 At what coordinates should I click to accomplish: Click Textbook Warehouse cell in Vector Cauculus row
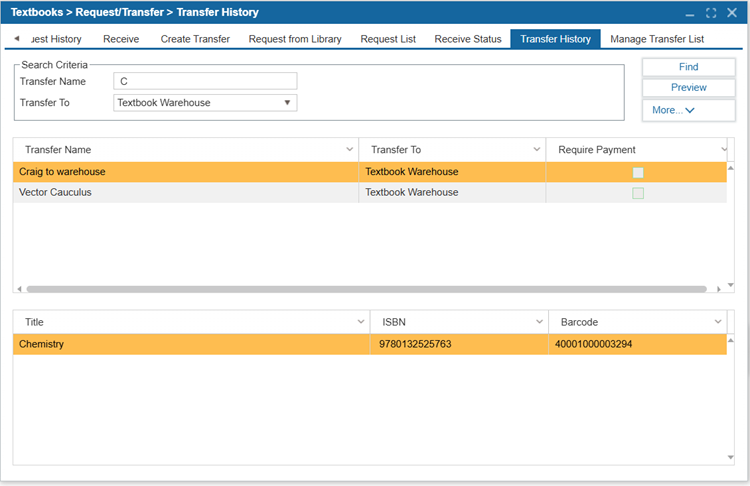[452, 192]
